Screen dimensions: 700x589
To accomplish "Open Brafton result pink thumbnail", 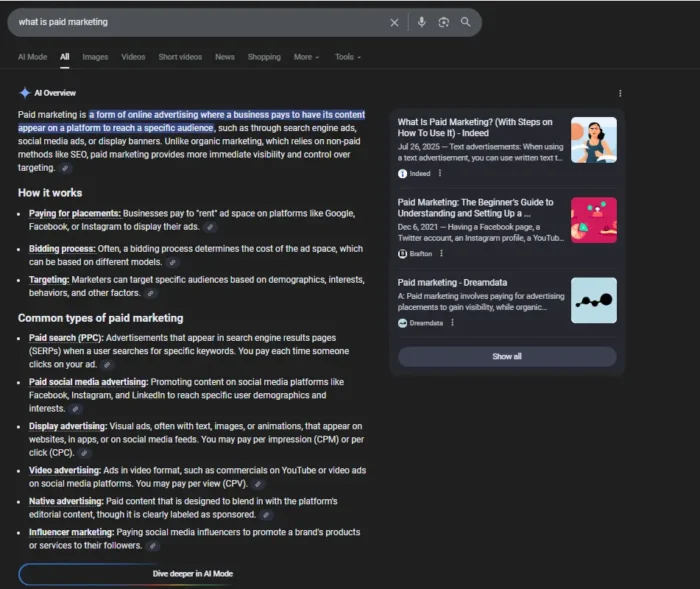I will pos(594,220).
